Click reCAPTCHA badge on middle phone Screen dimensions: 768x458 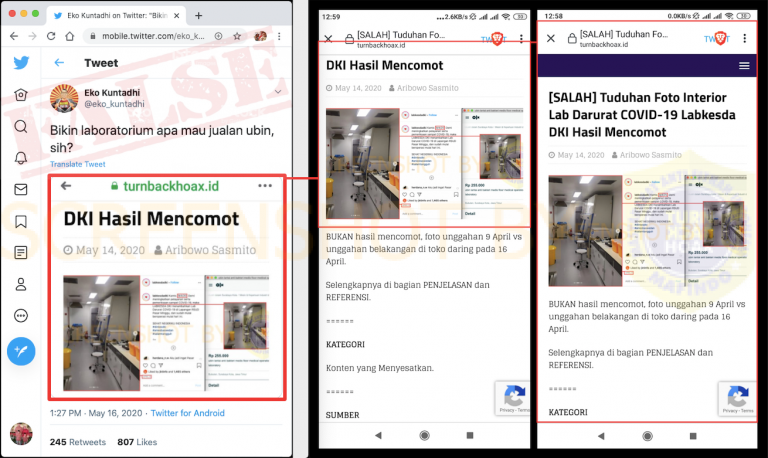click(512, 398)
